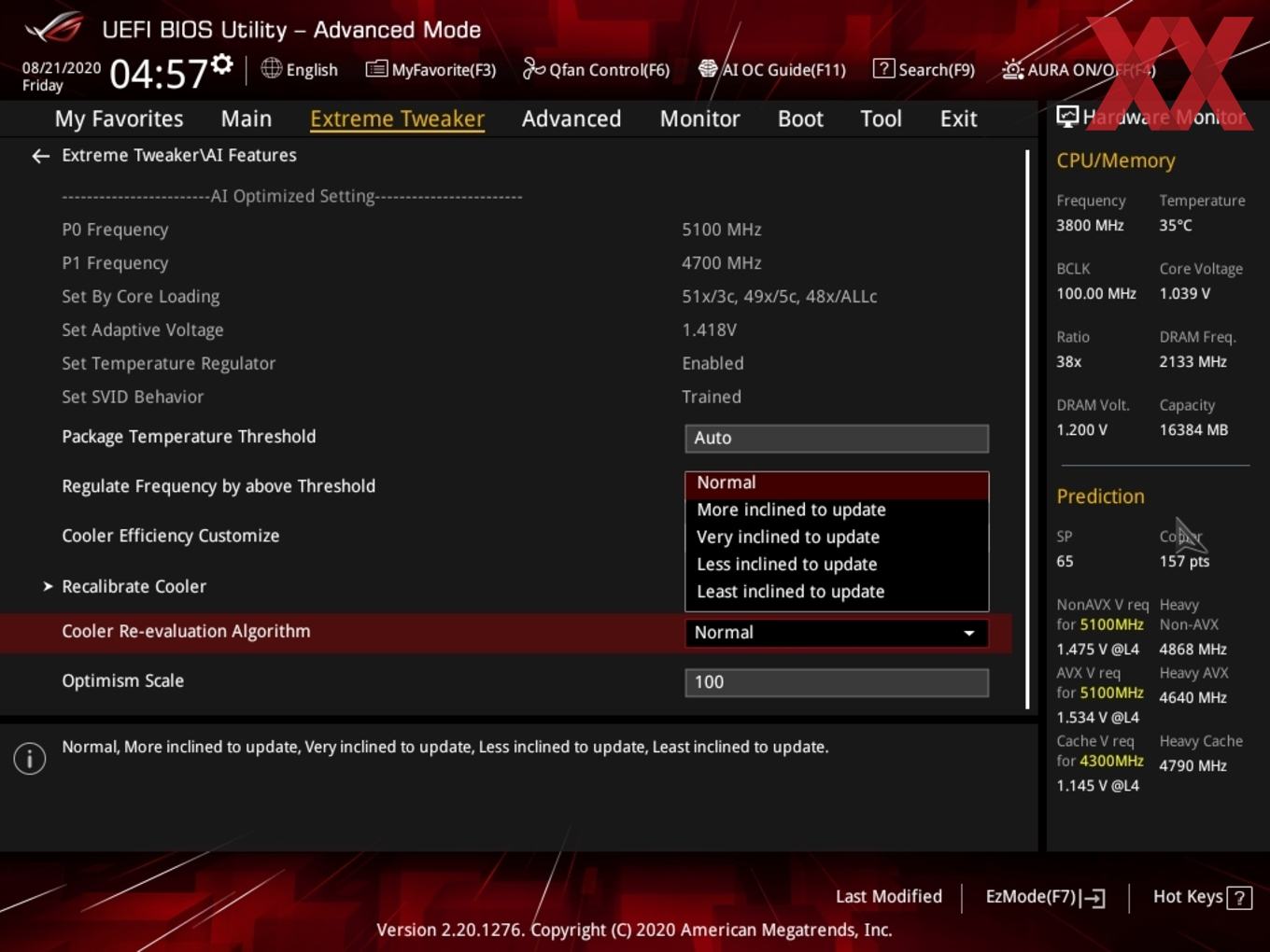Select Normal in dropdown list
1270x952 pixels.
click(837, 483)
